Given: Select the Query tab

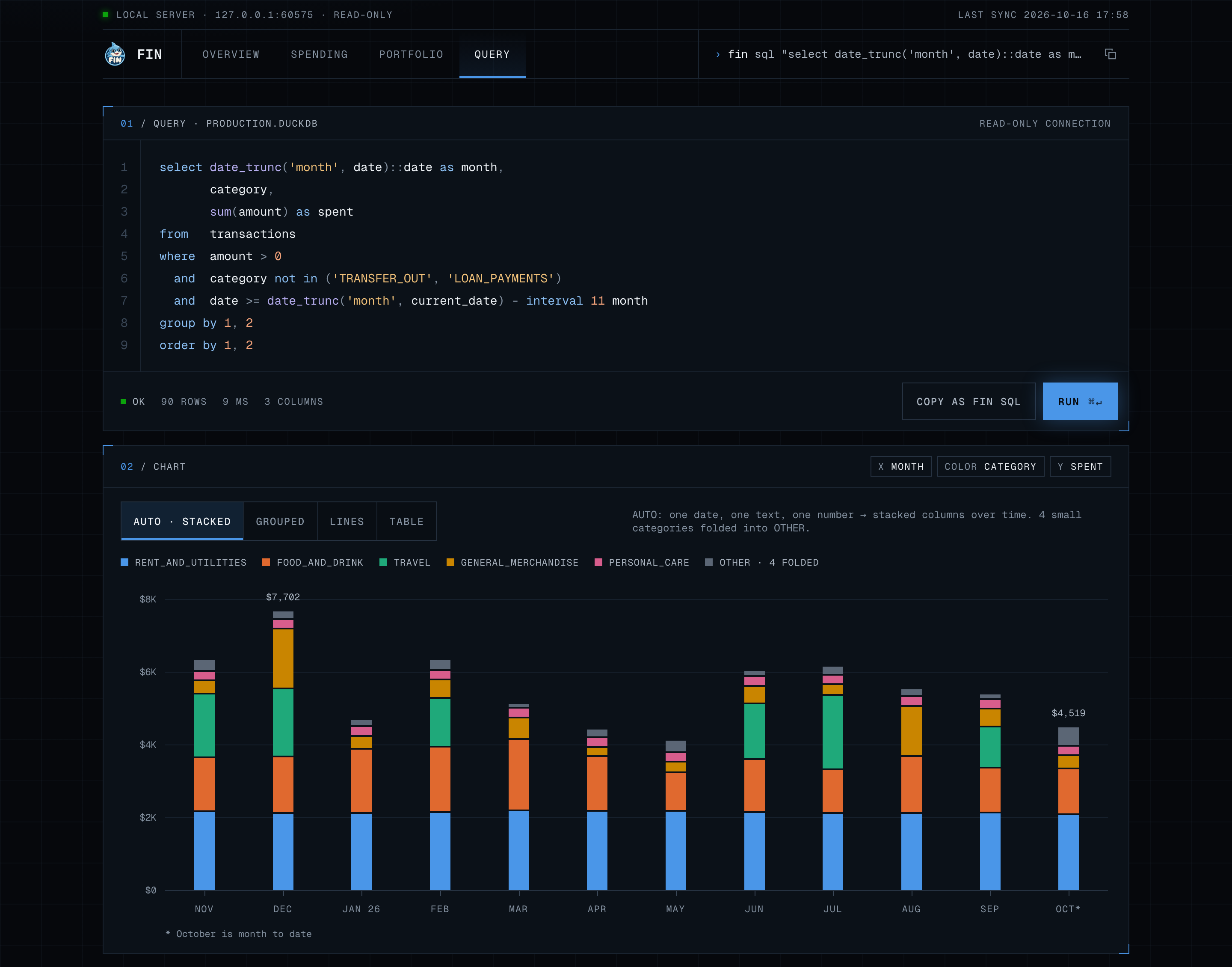Looking at the screenshot, I should [x=492, y=54].
